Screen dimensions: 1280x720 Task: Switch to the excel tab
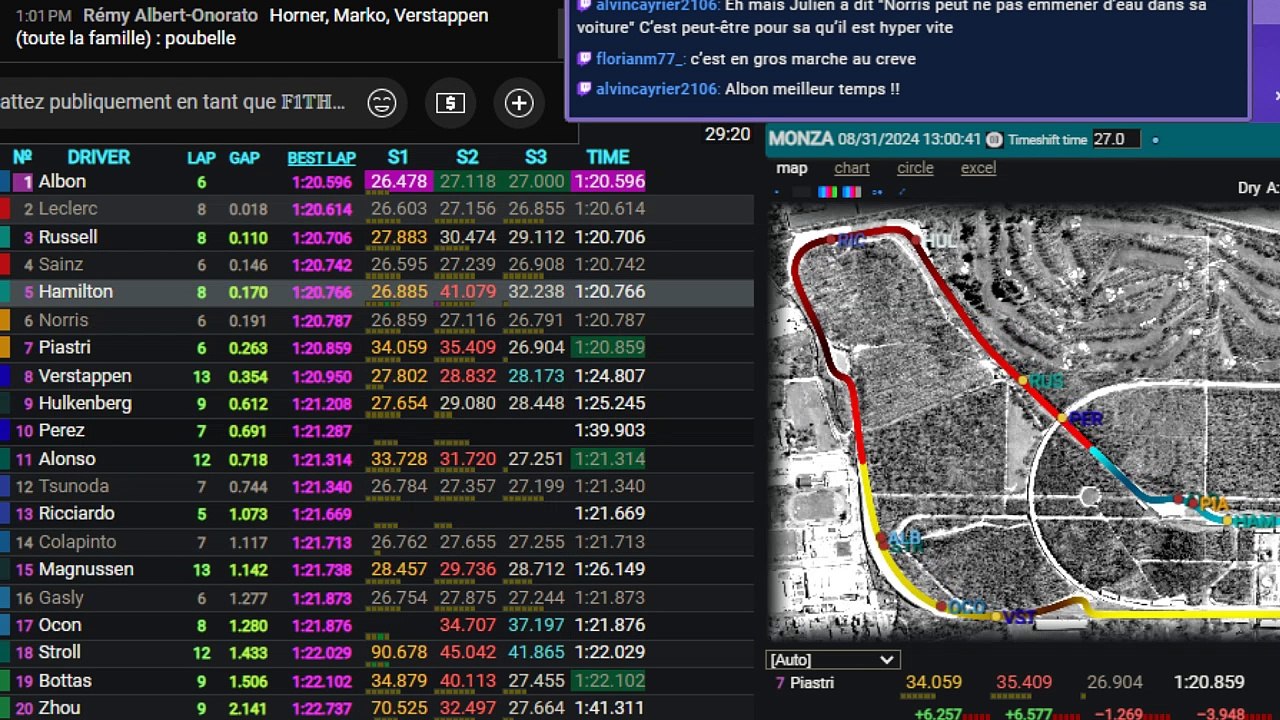coord(978,168)
